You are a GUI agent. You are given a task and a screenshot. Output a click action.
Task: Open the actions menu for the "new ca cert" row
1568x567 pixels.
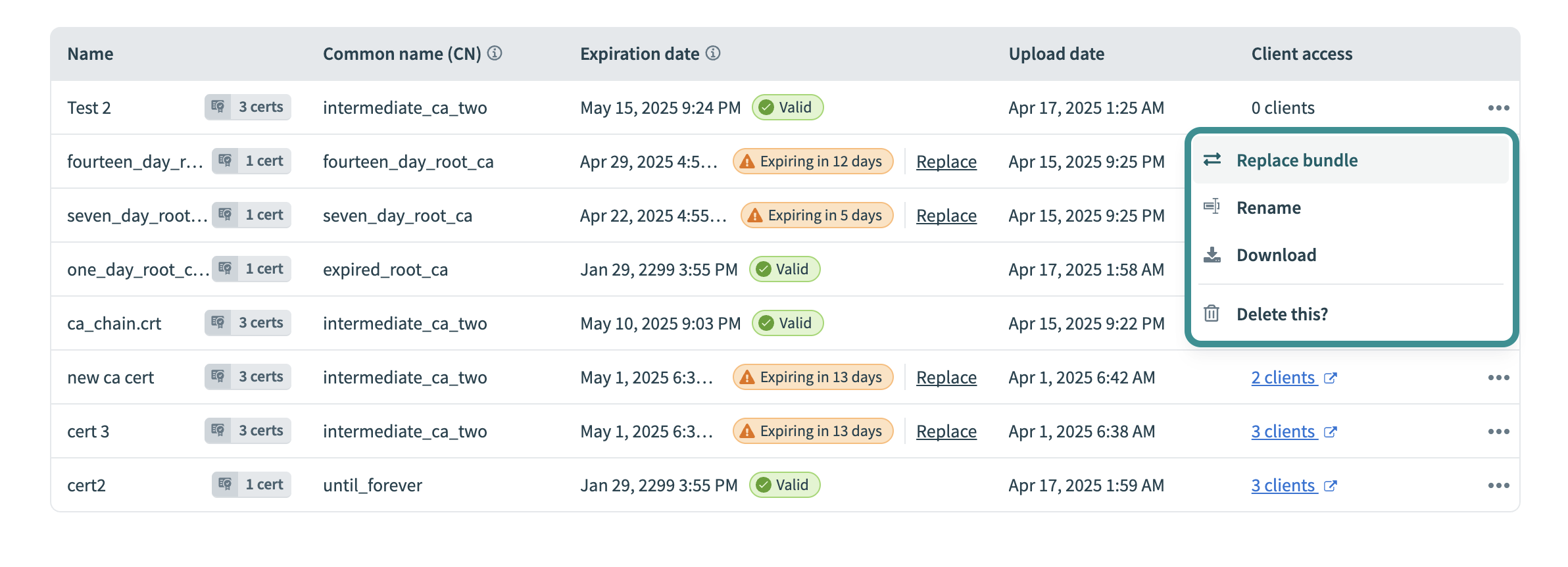(x=1500, y=377)
